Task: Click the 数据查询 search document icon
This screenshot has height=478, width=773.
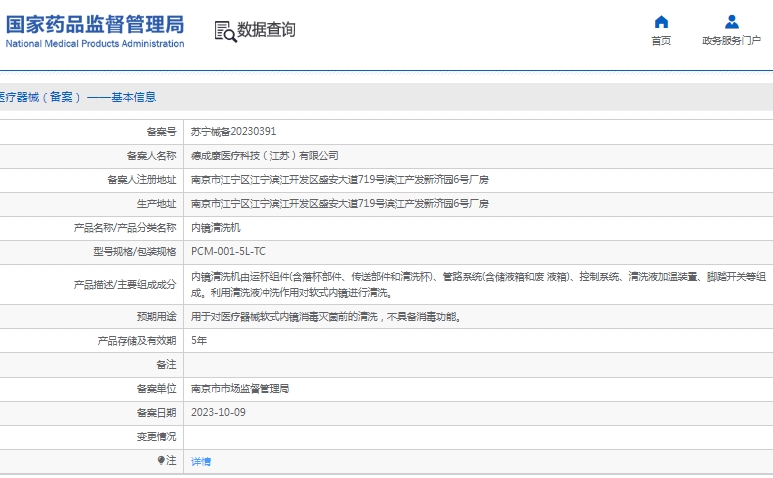Action: (x=226, y=32)
